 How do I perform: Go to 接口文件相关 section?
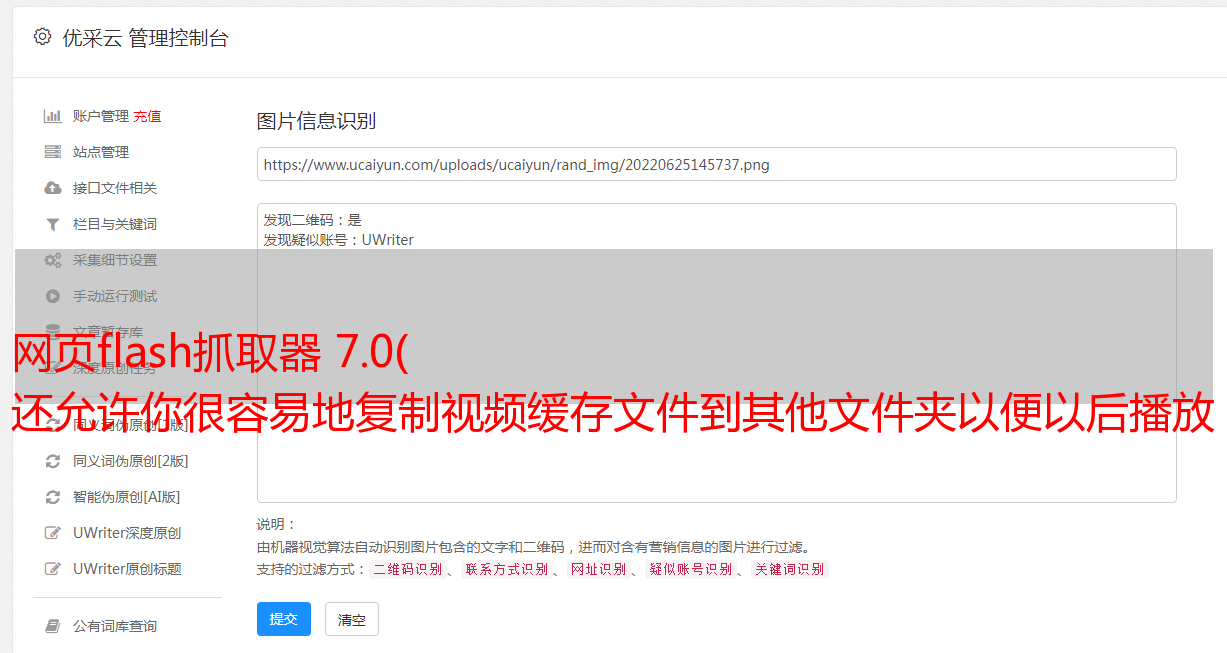click(115, 188)
